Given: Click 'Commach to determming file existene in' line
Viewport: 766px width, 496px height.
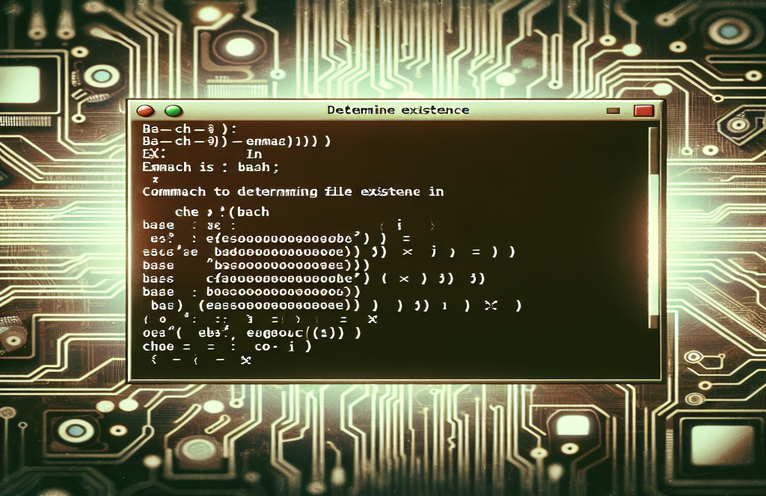Looking at the screenshot, I should (x=293, y=190).
